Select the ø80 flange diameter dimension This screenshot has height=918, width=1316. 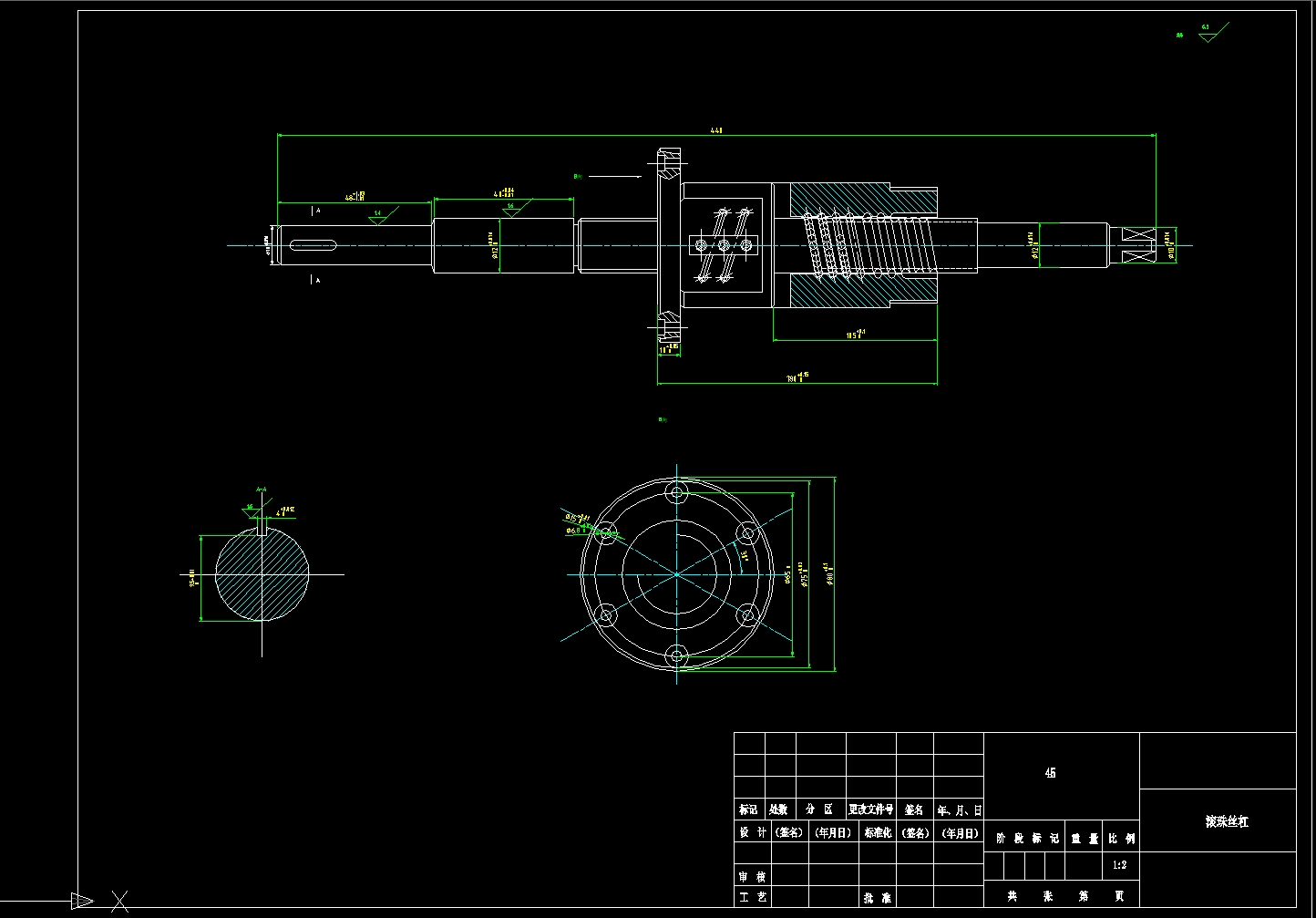point(828,574)
